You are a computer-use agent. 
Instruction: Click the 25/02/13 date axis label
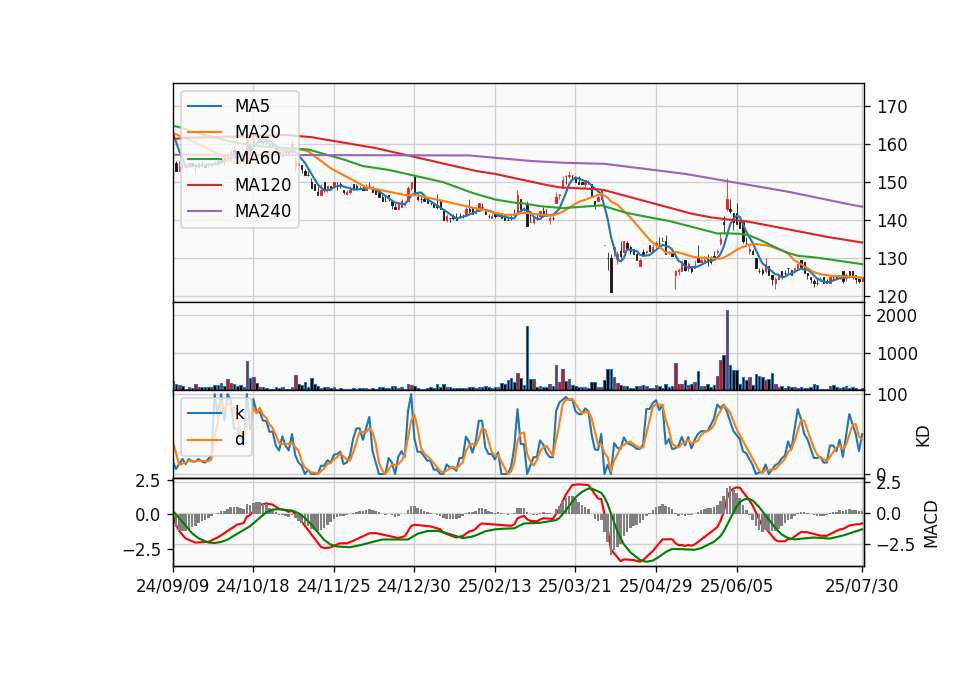495,586
